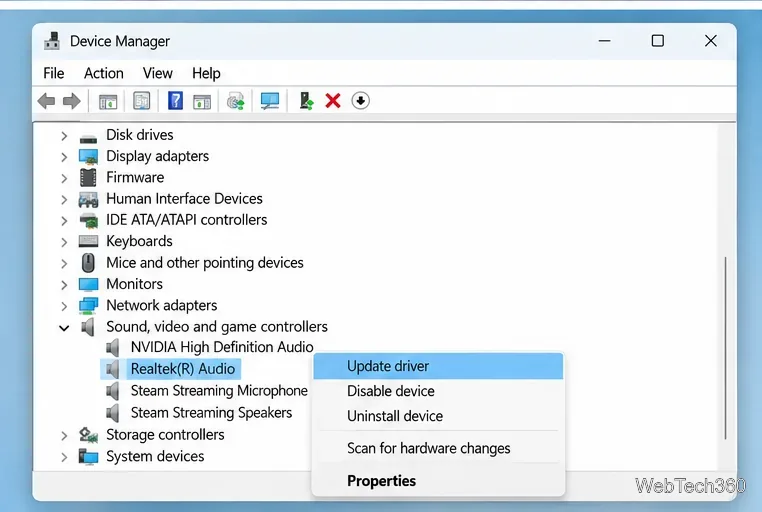Screen dimensions: 762x512
Task: Select the speaker icon next to NVIDIA High Definition Audio
Action: 113,347
